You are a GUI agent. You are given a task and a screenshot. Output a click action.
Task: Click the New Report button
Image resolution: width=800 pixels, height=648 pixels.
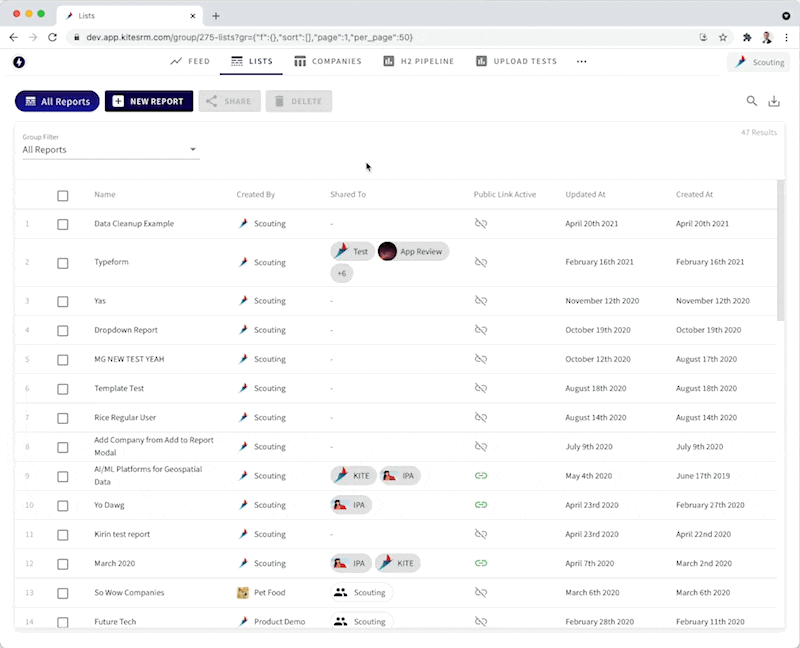pyautogui.click(x=149, y=101)
